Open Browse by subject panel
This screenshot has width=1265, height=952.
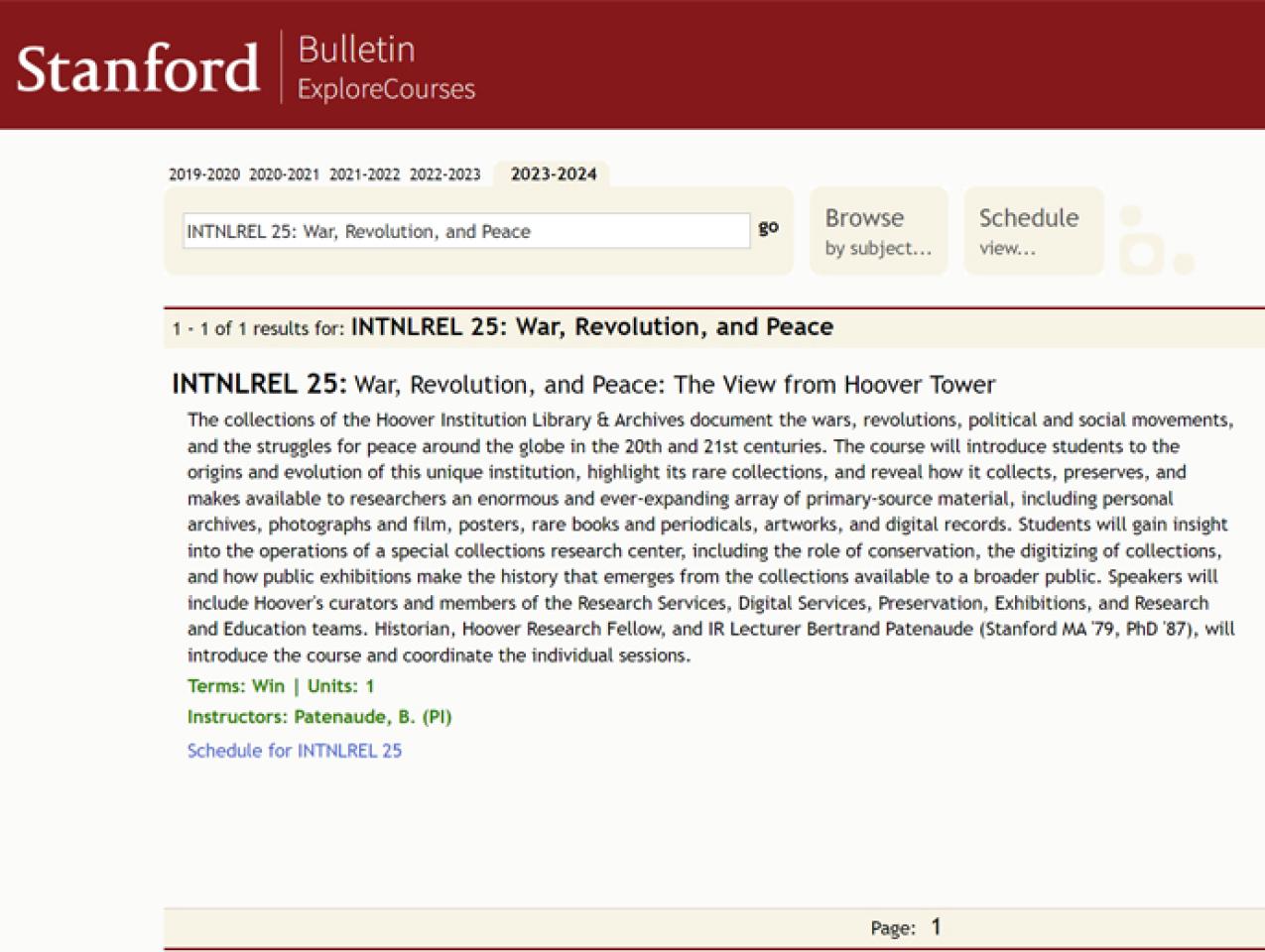pyautogui.click(x=879, y=231)
